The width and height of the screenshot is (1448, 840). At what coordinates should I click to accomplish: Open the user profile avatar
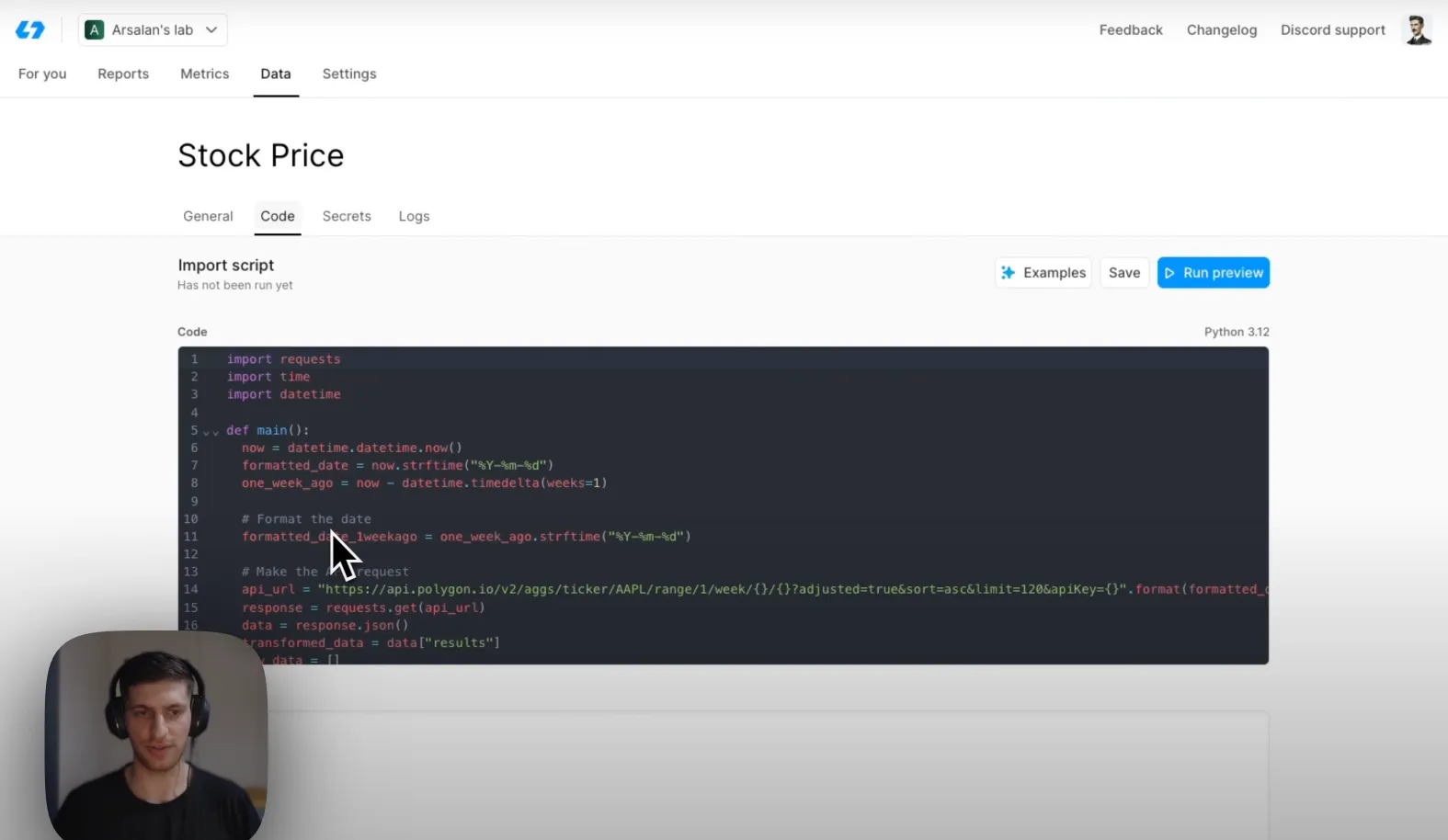[x=1417, y=30]
